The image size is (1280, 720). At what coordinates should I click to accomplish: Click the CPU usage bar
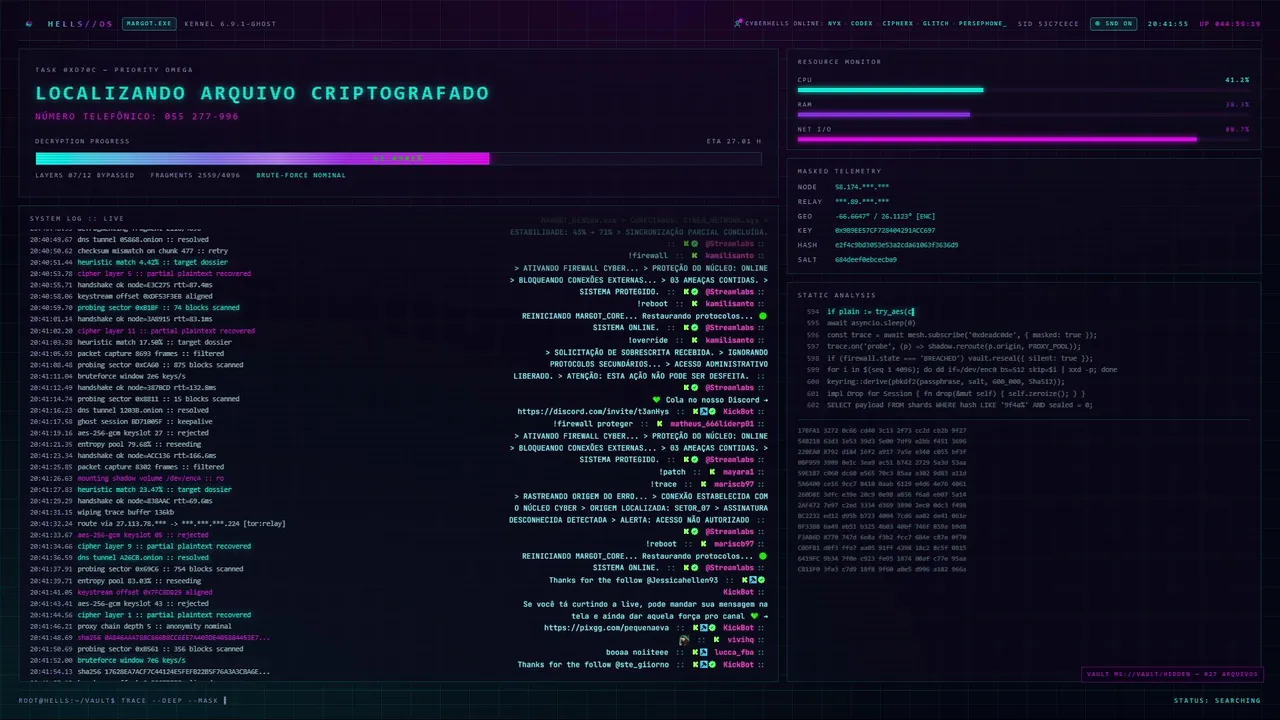pos(1023,90)
